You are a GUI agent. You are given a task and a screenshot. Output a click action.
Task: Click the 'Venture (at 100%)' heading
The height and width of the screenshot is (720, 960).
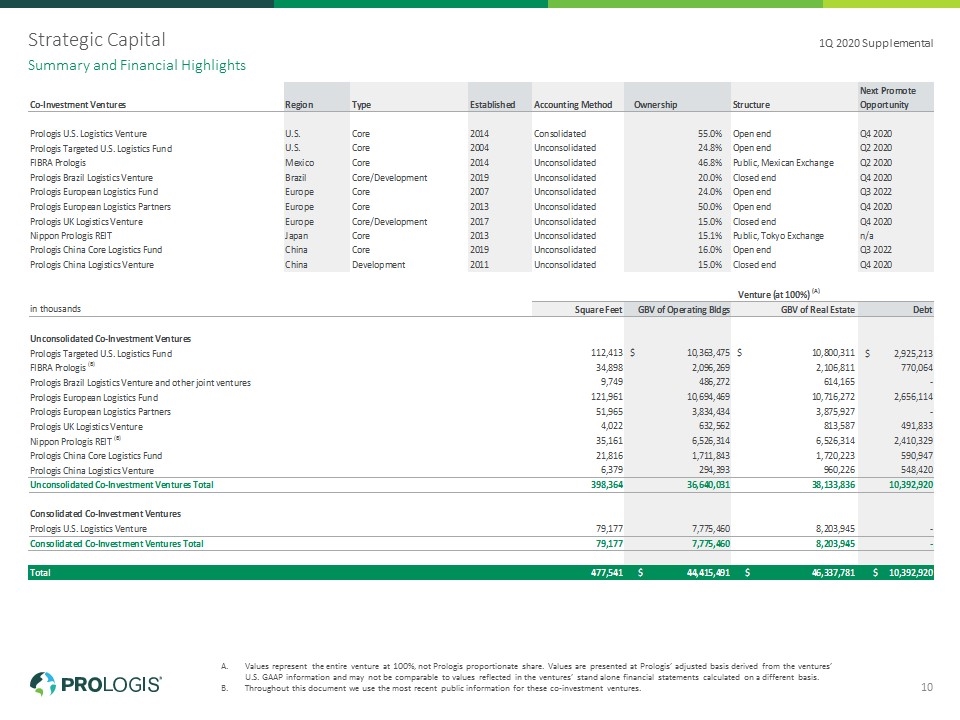[x=778, y=294]
